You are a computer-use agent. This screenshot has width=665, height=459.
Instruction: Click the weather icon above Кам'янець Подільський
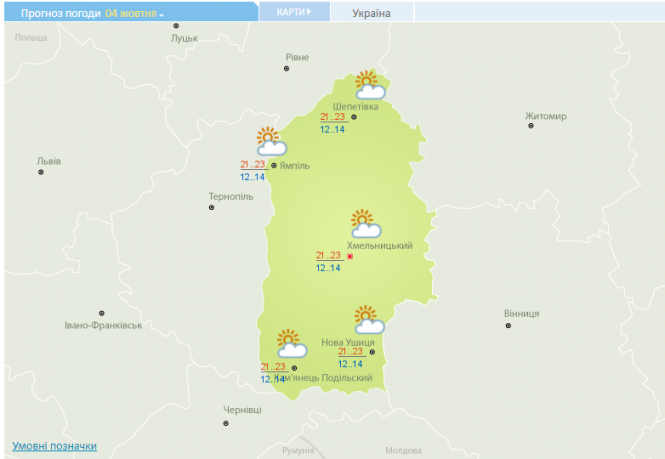point(290,344)
